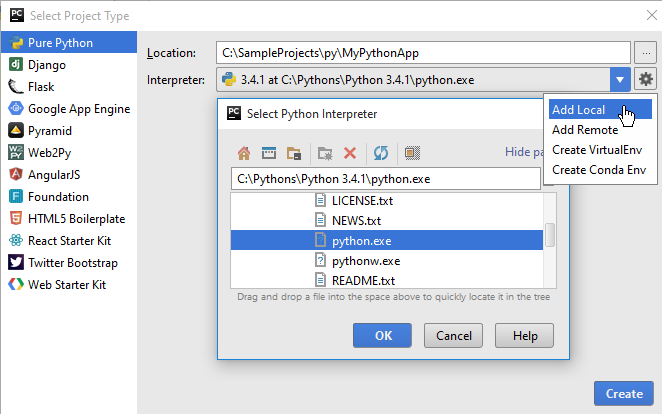Click the interpreter path text field
This screenshot has width=662, height=414.
pyautogui.click(x=385, y=179)
